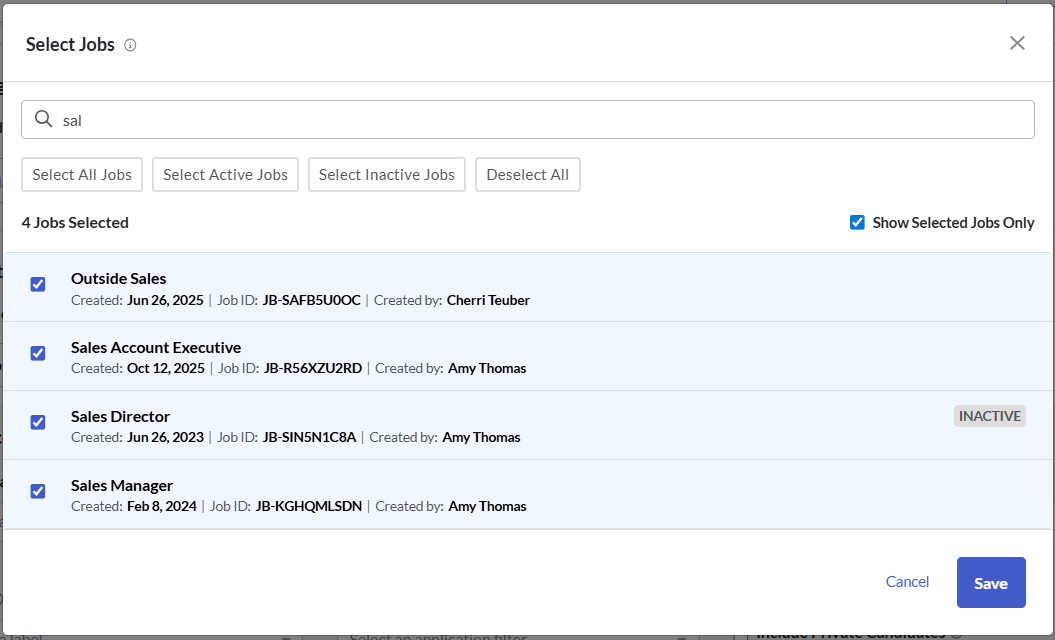Click the INACTIVE badge on Sales Director

click(x=989, y=416)
